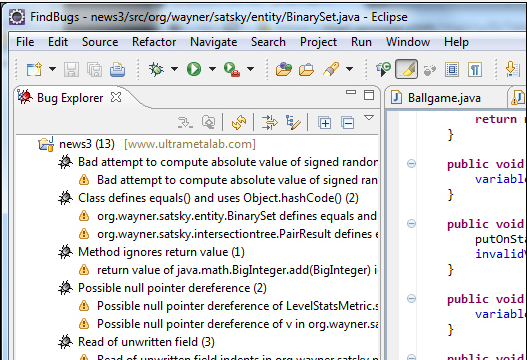Image resolution: width=527 pixels, height=360 pixels.
Task: Click the green Run button
Action: (x=194, y=69)
